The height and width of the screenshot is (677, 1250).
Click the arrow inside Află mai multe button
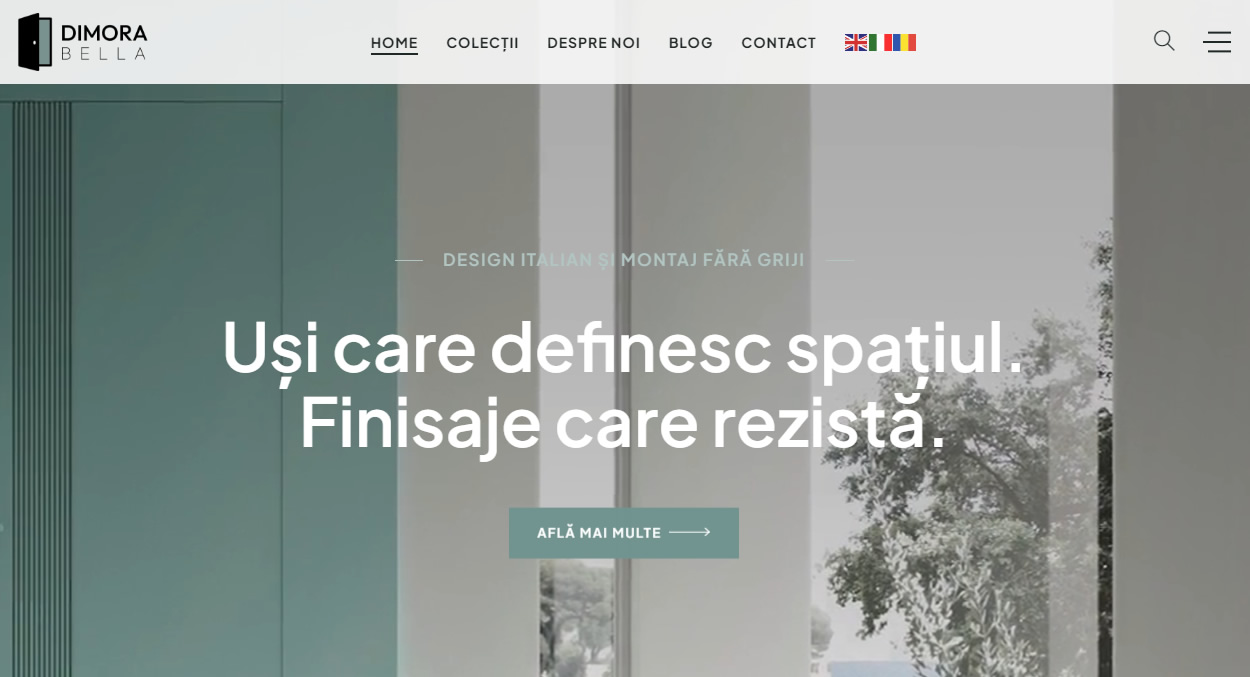coord(690,533)
